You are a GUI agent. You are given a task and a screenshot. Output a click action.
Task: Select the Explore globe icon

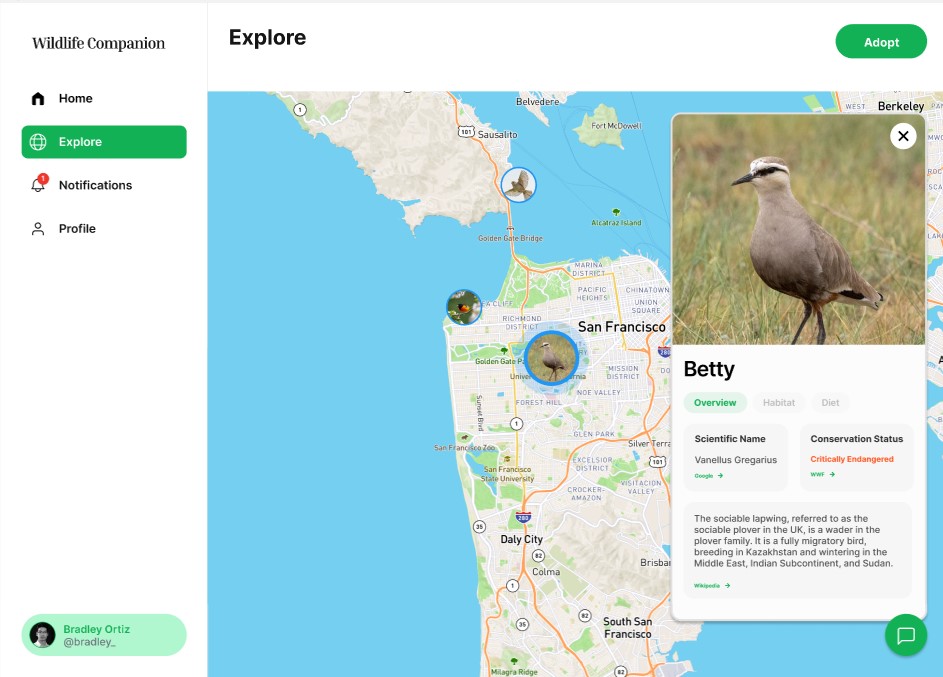pos(38,141)
